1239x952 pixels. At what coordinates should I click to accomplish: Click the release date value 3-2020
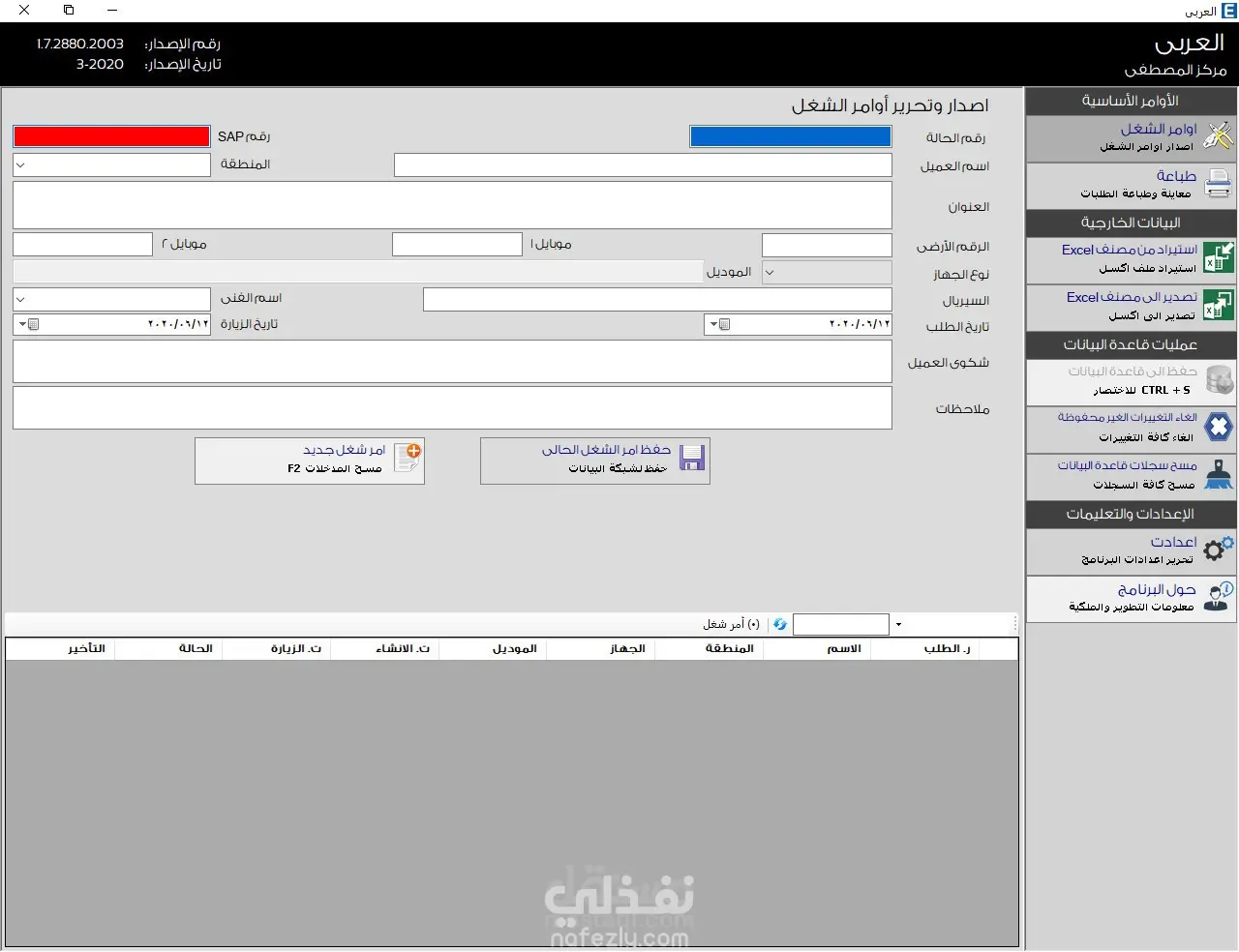[100, 64]
